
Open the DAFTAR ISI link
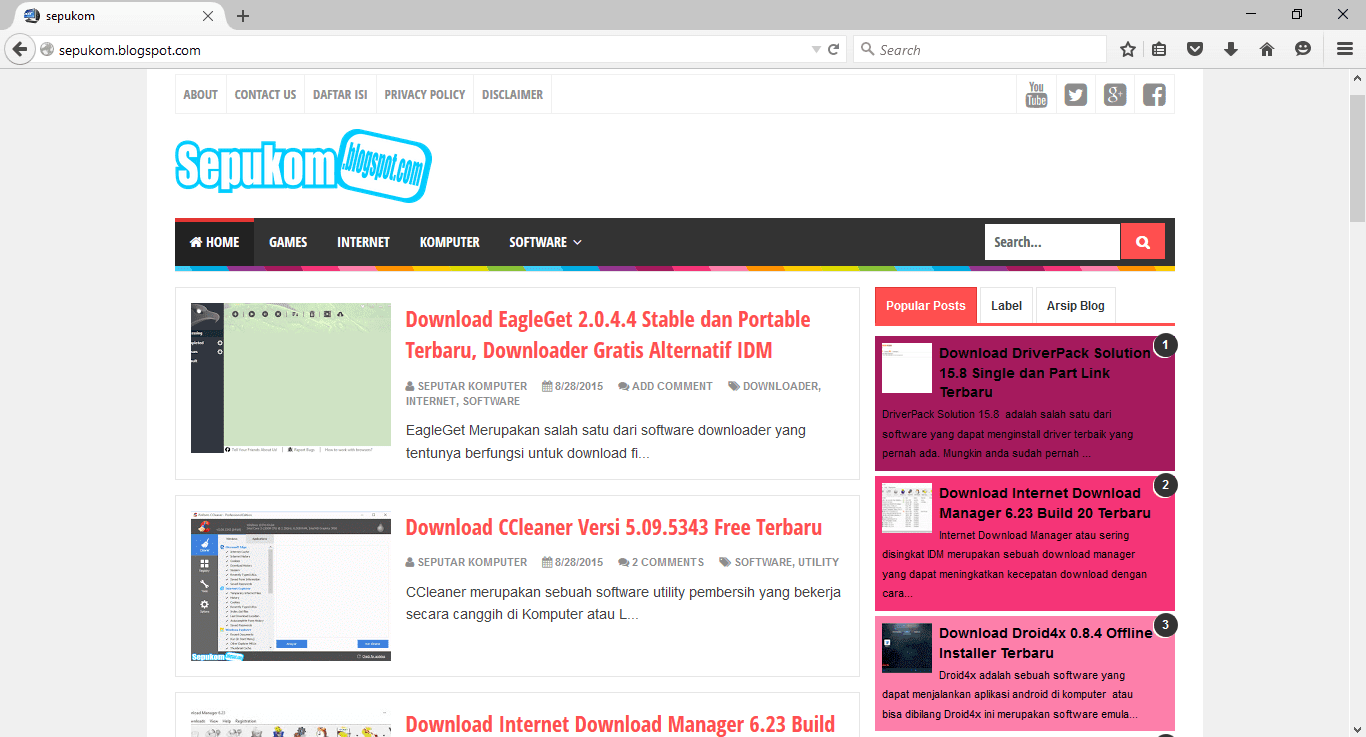[x=340, y=95]
